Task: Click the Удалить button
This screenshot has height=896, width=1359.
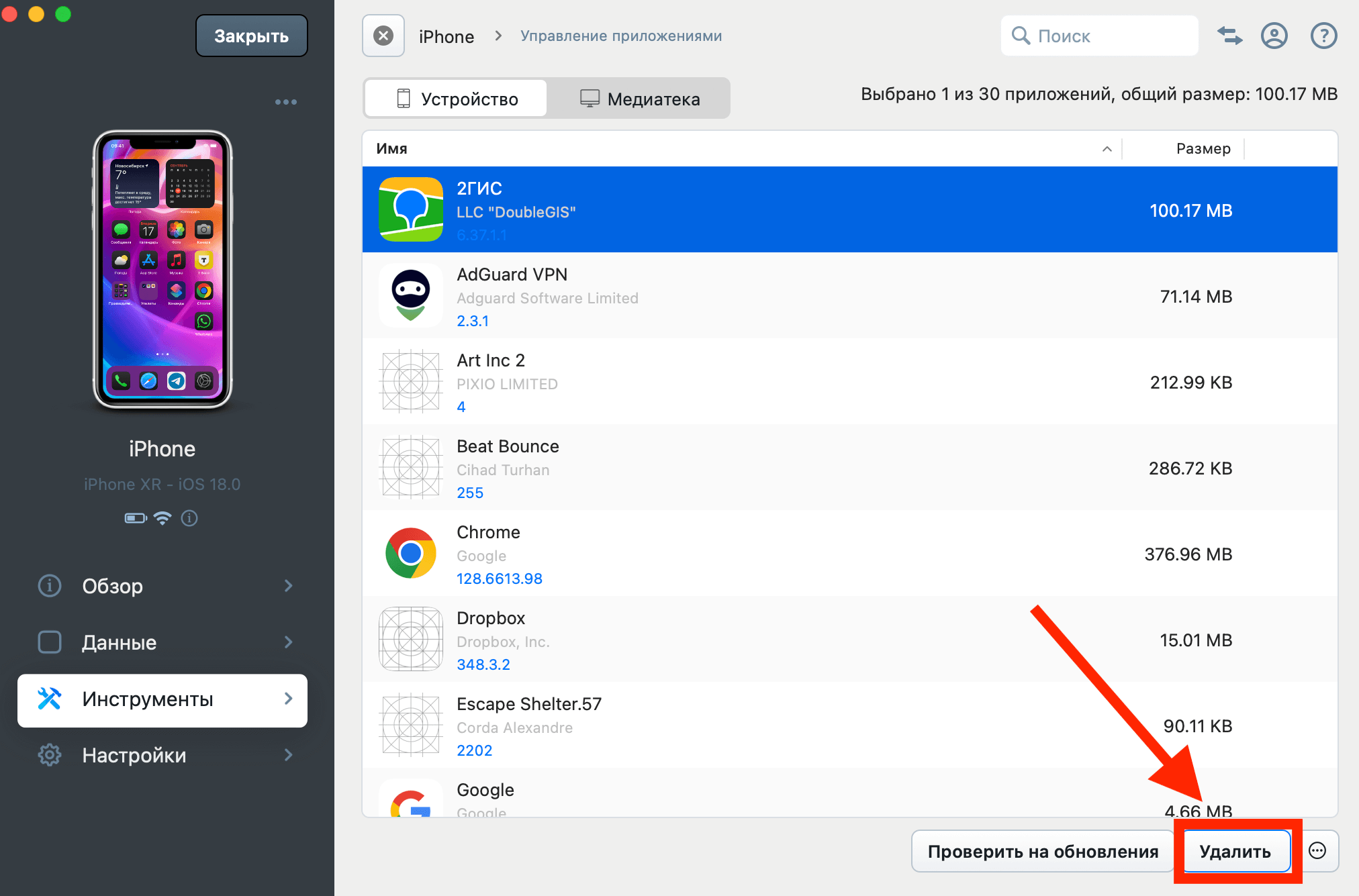Action: 1235,851
